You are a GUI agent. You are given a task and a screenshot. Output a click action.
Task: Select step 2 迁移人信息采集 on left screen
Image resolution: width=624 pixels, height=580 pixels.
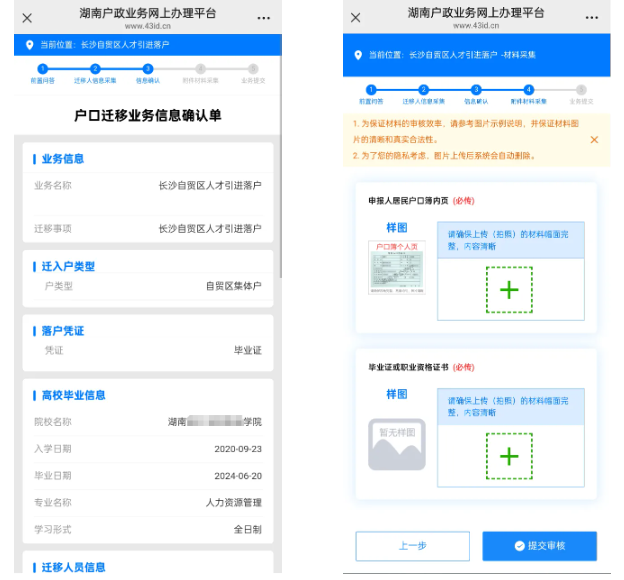(95, 68)
